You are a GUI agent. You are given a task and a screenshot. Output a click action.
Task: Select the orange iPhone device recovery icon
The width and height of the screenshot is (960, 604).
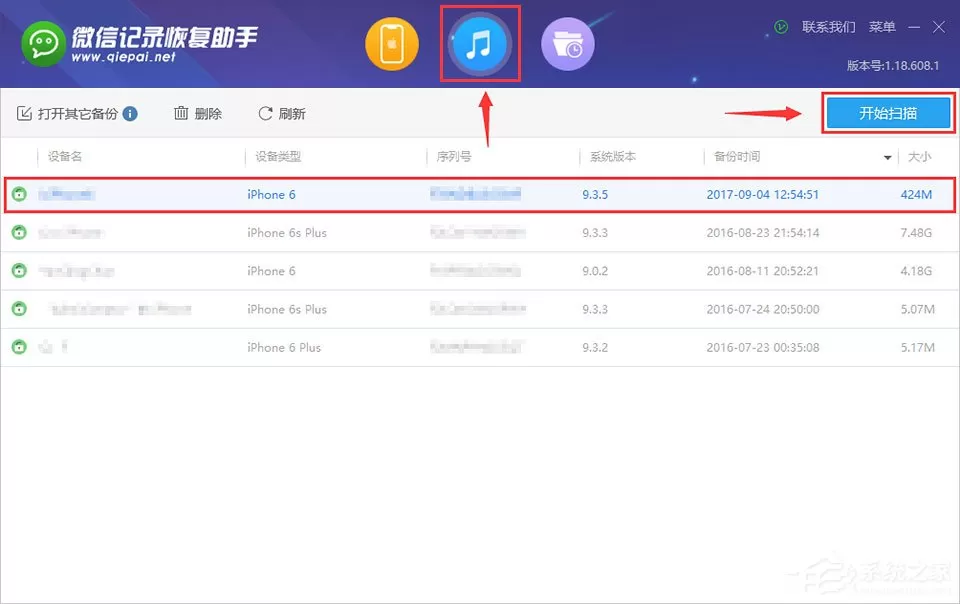click(392, 44)
